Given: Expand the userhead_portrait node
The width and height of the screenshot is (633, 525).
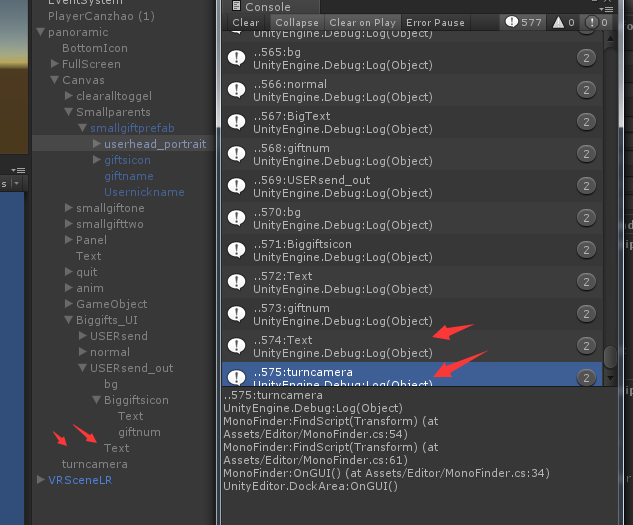Looking at the screenshot, I should (96, 144).
